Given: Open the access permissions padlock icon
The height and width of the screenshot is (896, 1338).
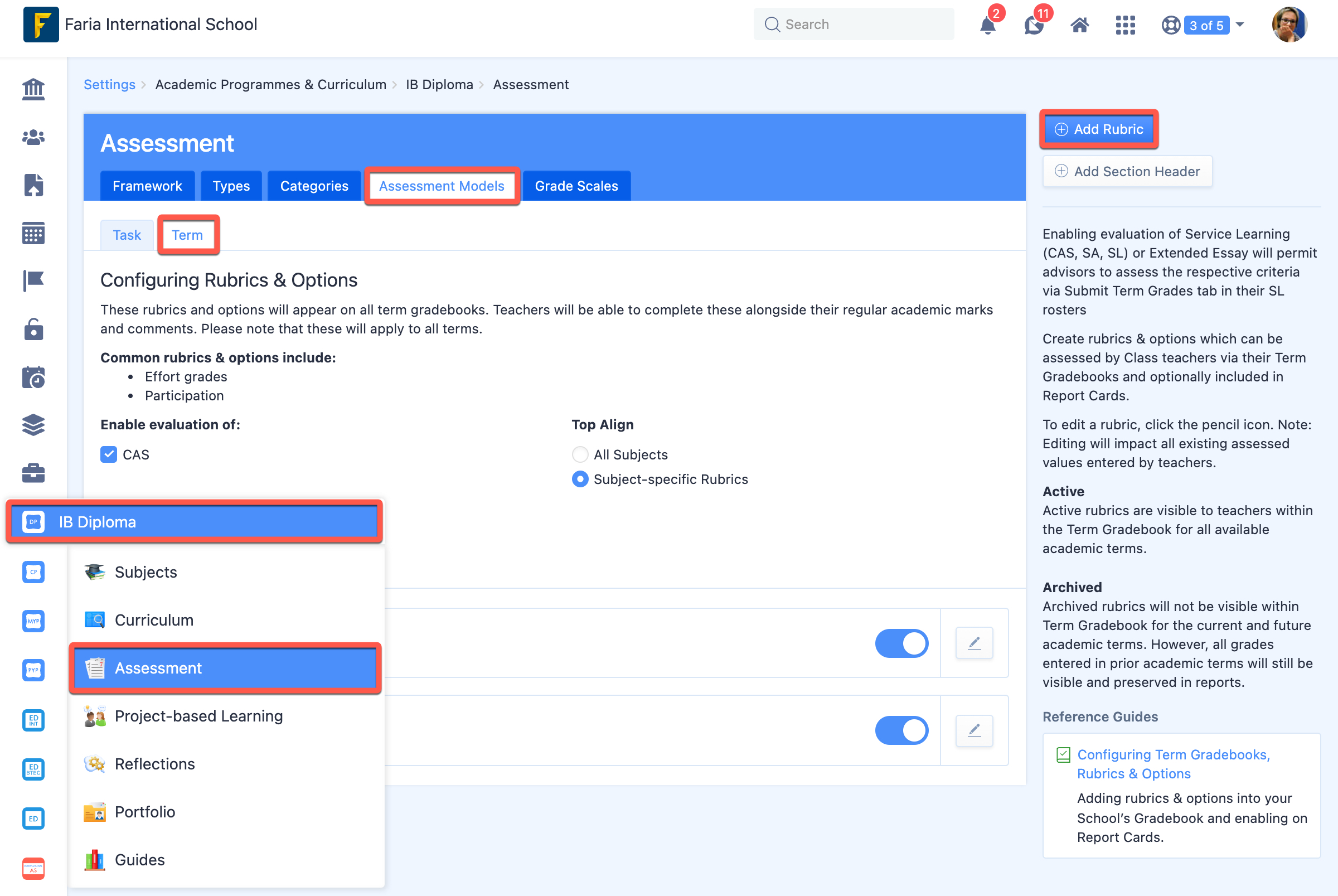Looking at the screenshot, I should (32, 329).
